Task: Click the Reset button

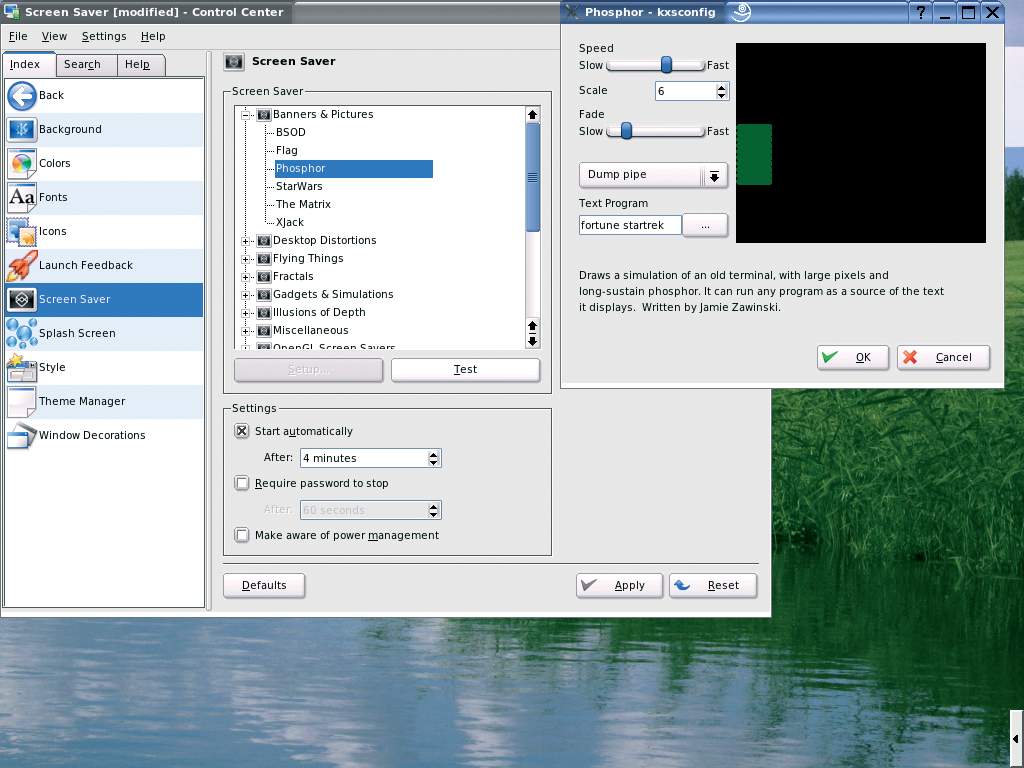Action: (x=713, y=585)
